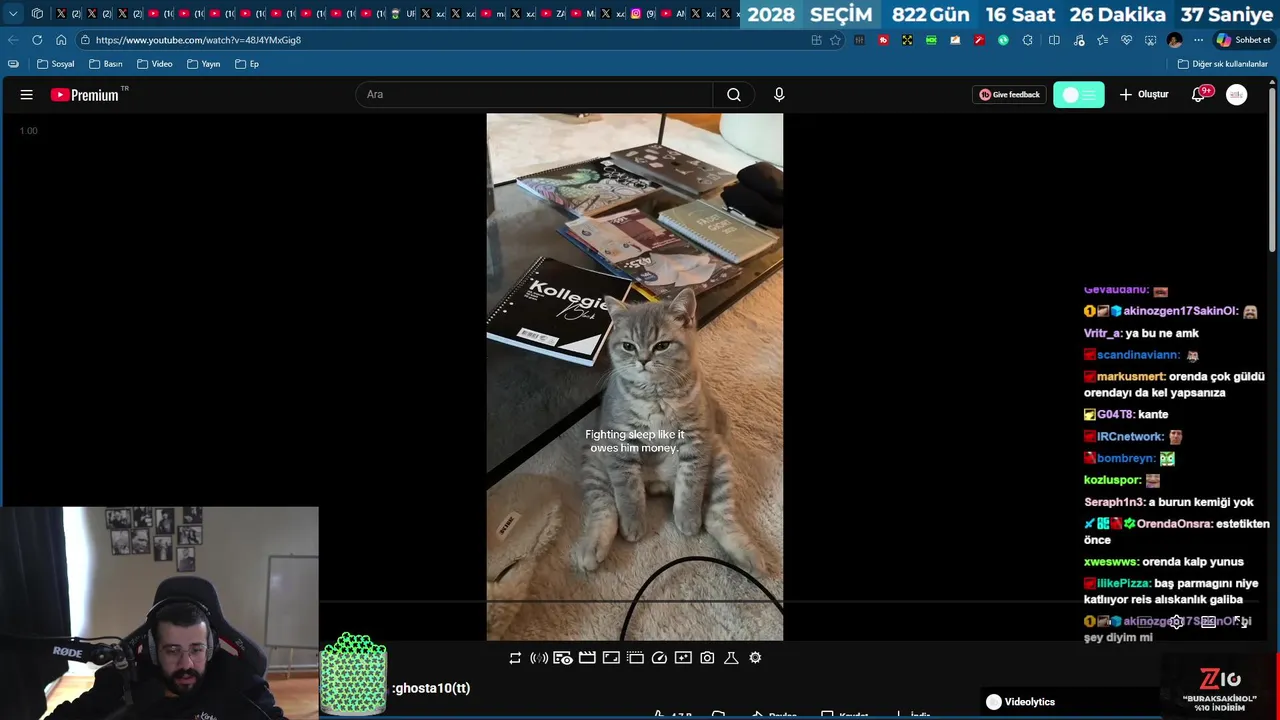
Task: Click the browser back arrow
Action: pos(13,40)
